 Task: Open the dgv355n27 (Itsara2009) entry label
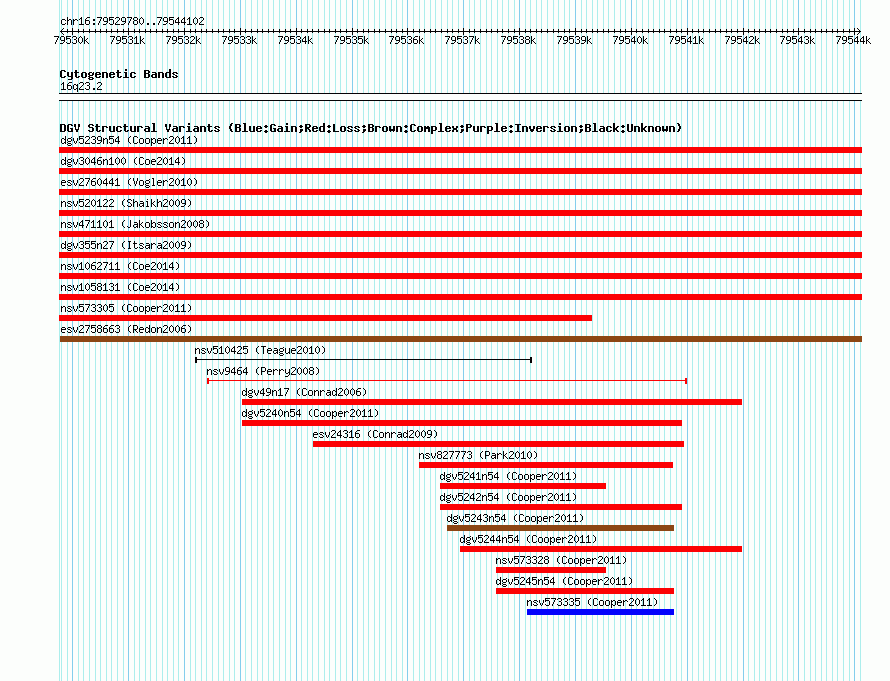126,245
